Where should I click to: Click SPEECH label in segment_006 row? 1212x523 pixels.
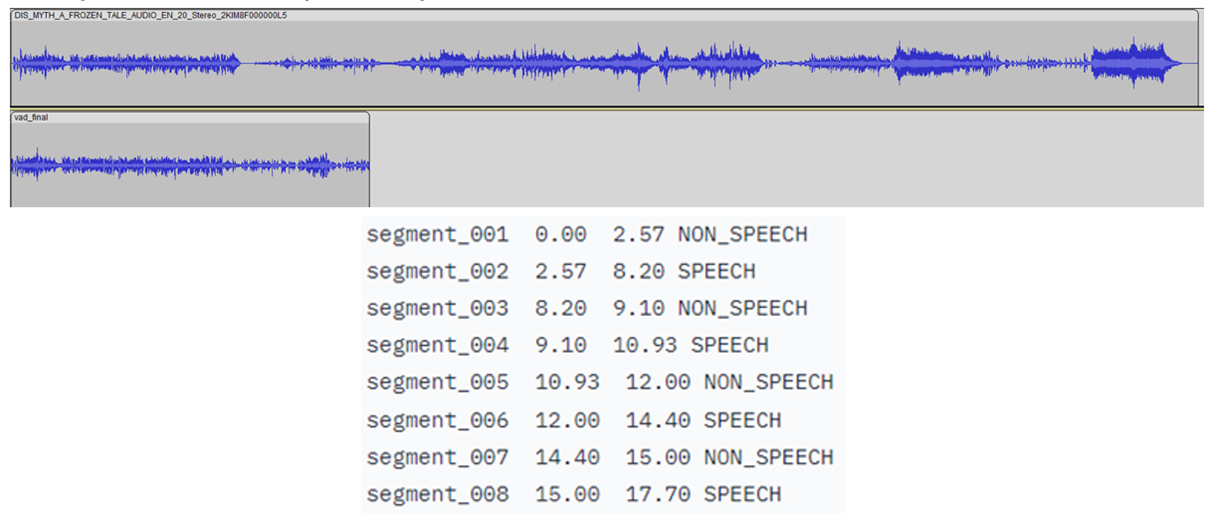coord(742,419)
